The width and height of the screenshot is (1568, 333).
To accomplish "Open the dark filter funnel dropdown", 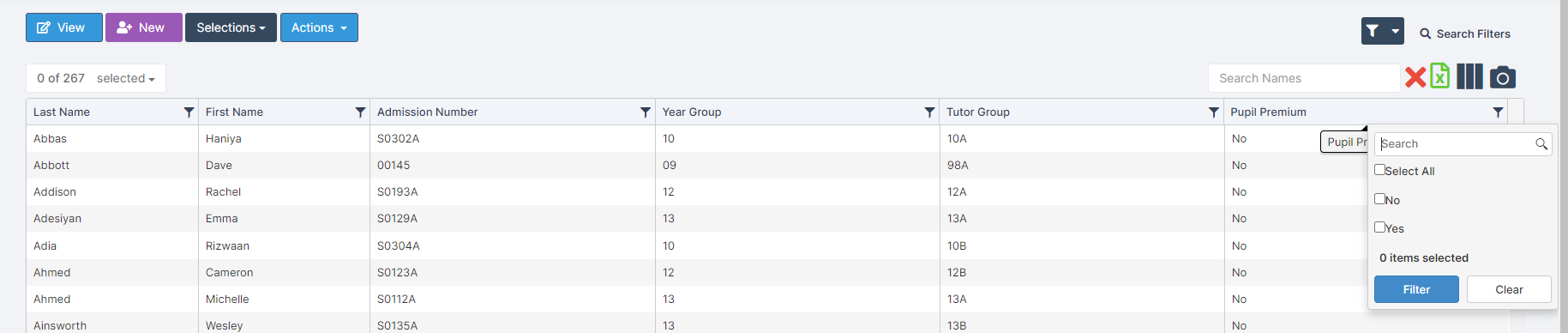I will click(1382, 31).
